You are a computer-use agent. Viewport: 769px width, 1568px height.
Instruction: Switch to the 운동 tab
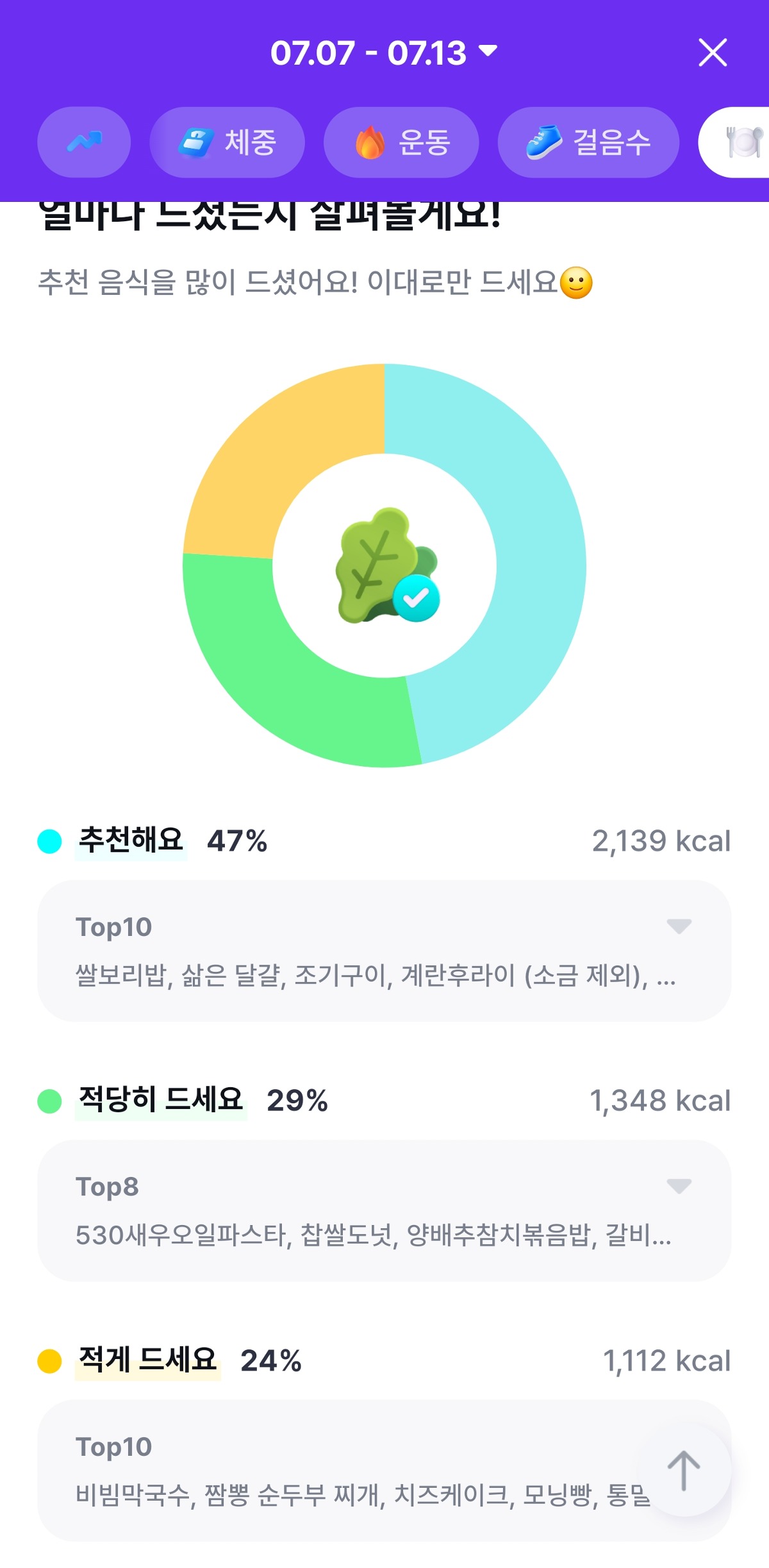point(401,142)
